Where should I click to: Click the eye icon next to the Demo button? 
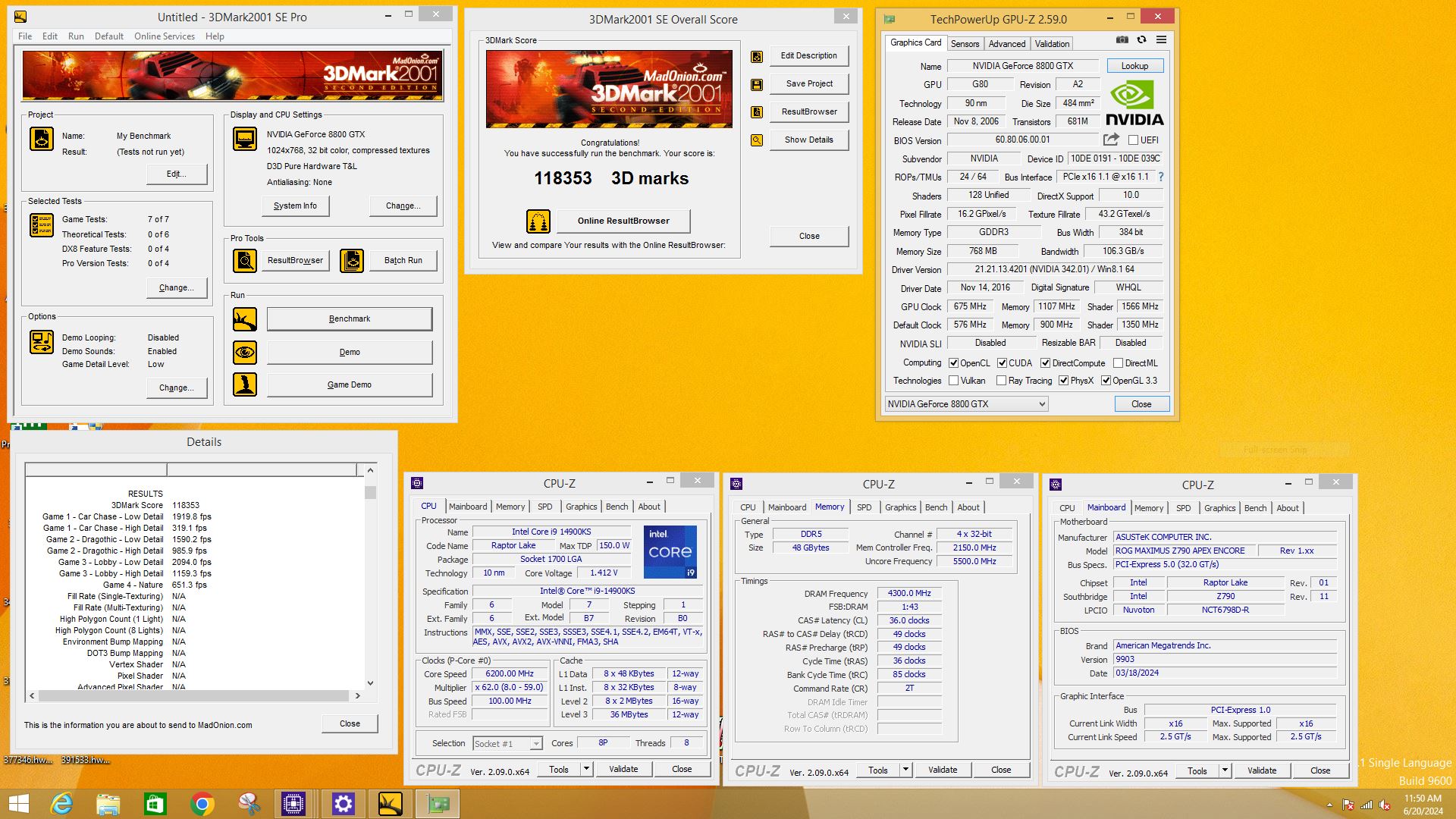pos(245,353)
